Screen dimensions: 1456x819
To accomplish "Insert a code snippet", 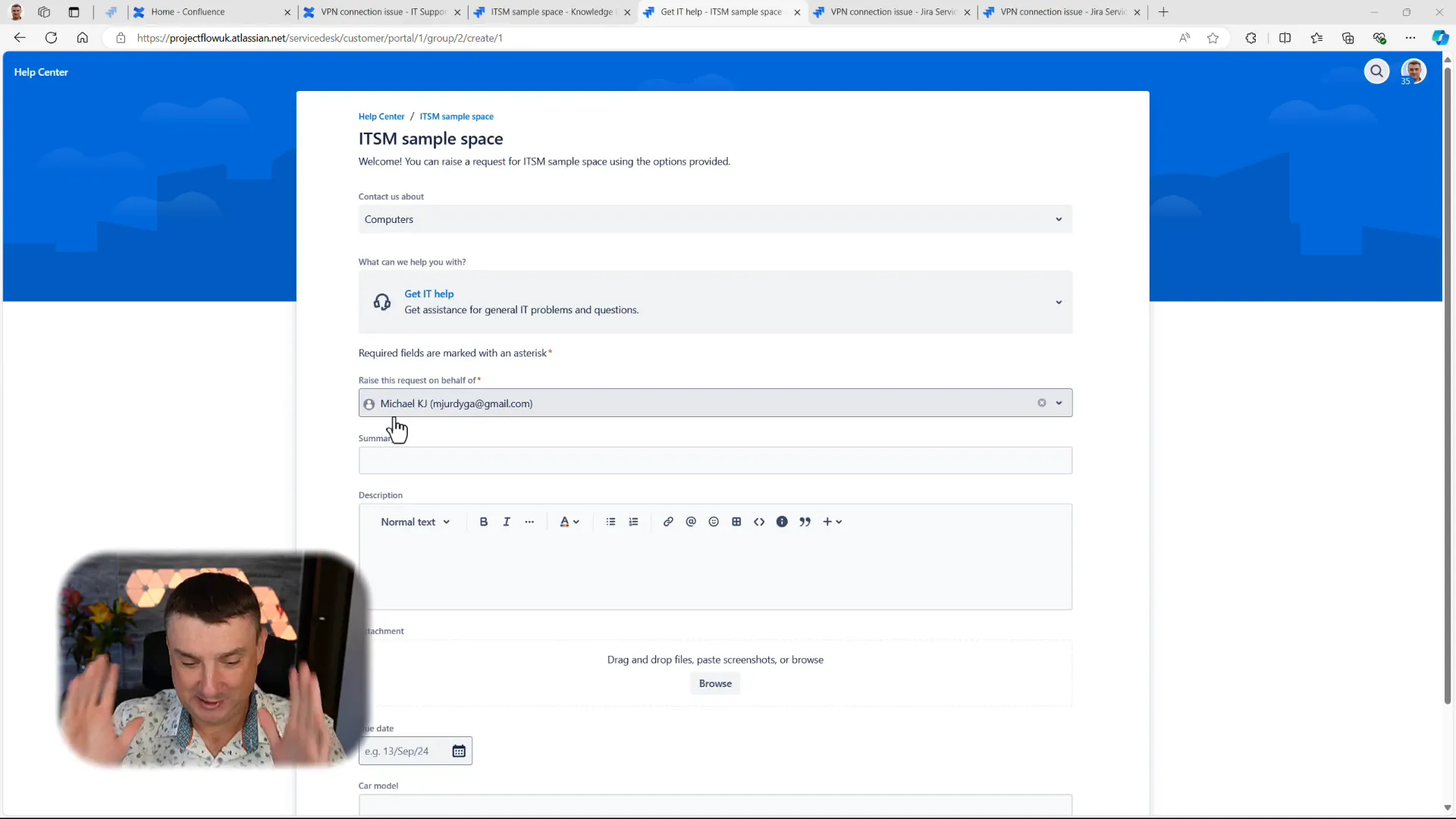I will [759, 522].
